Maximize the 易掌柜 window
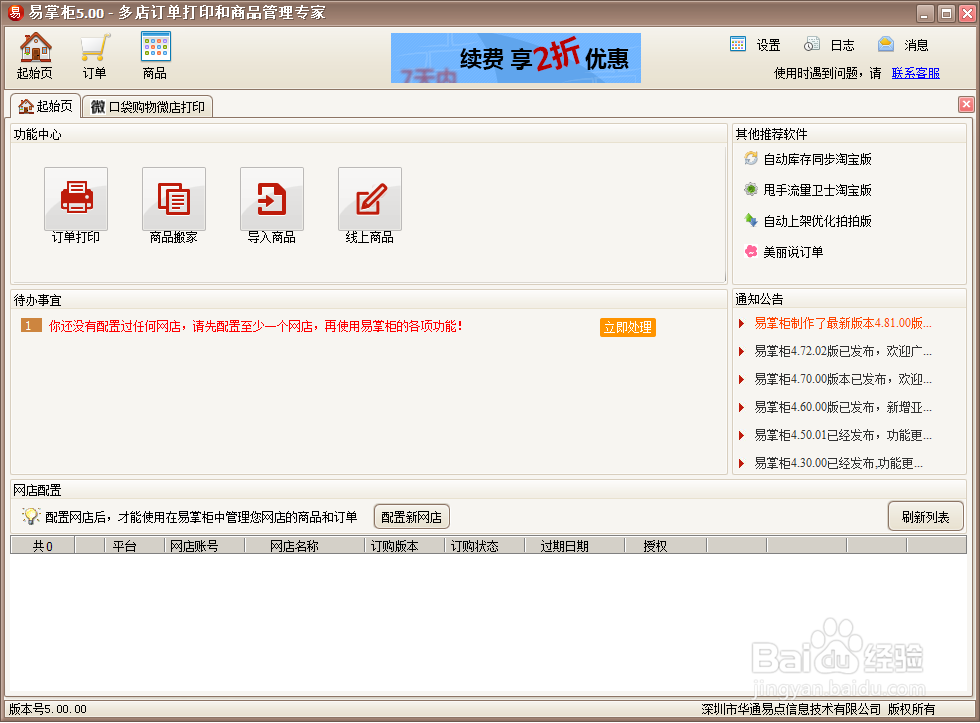The image size is (980, 723). click(946, 13)
